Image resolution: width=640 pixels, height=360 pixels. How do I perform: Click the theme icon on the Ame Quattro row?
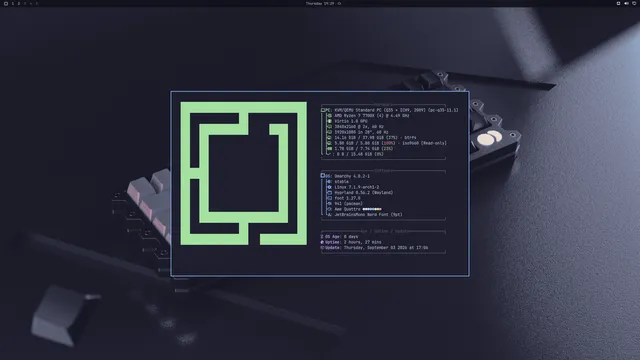click(329, 209)
